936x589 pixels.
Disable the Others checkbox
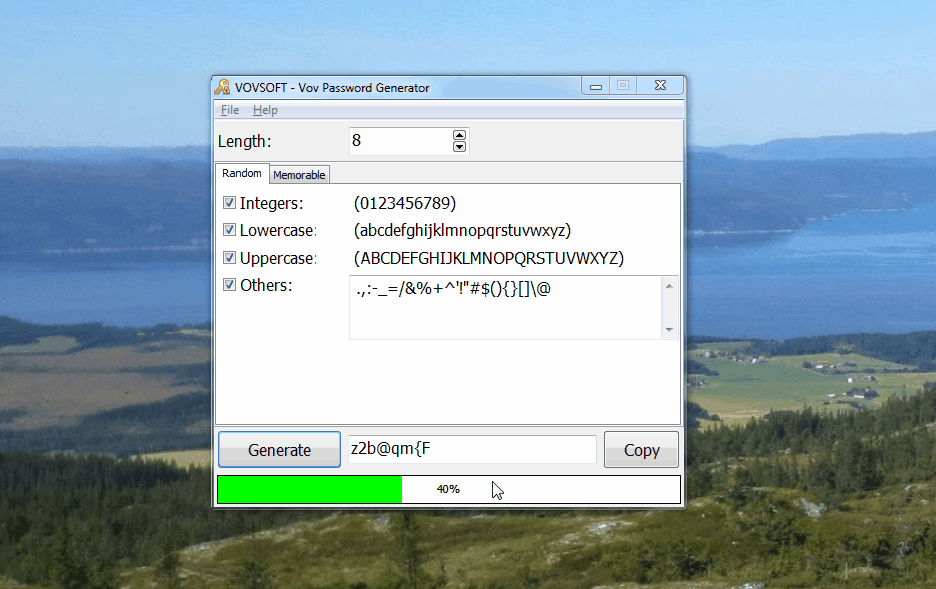pos(229,285)
